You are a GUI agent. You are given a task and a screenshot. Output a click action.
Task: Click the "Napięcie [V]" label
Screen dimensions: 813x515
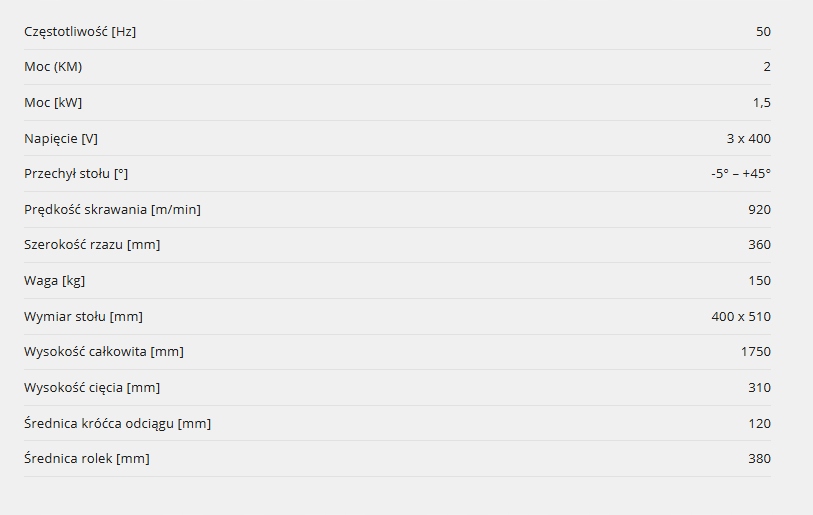coord(61,138)
